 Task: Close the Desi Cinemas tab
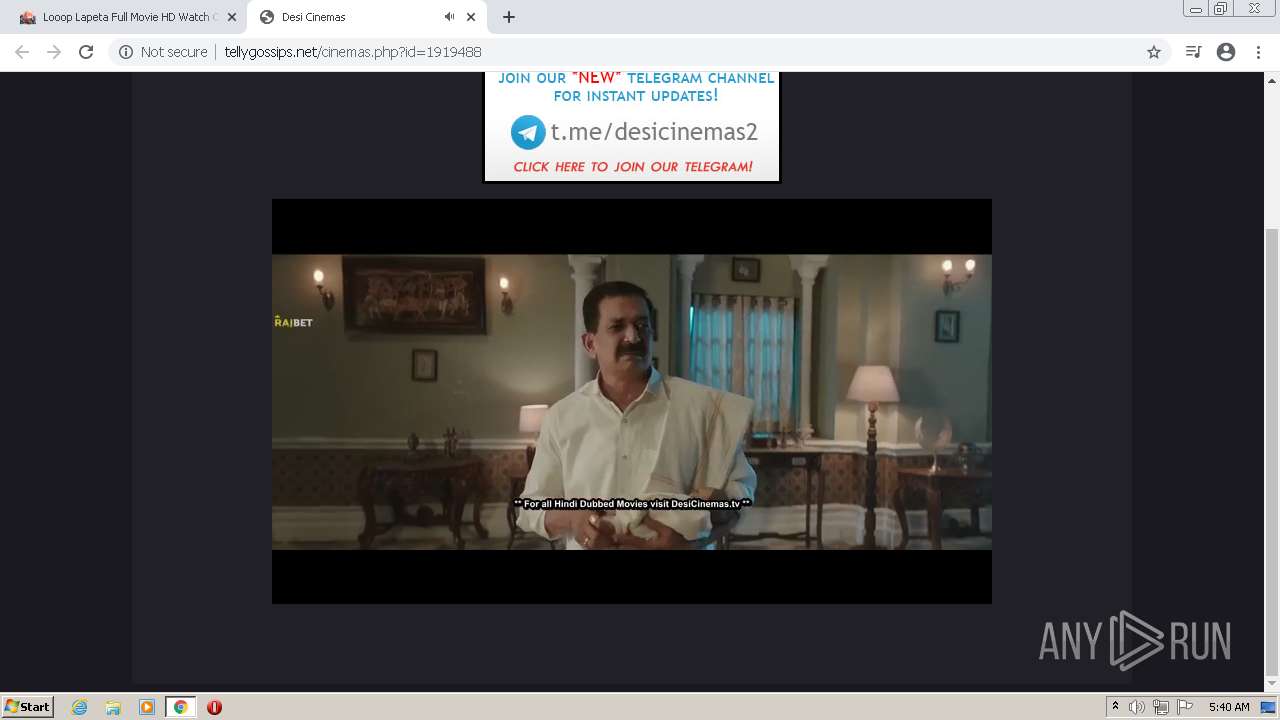471,17
